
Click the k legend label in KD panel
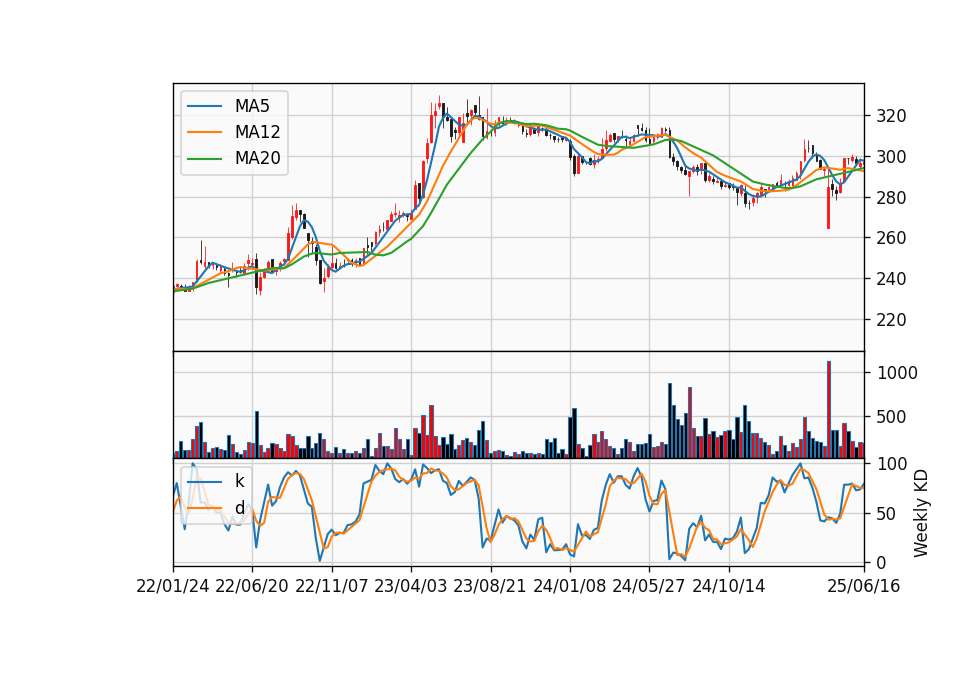(239, 481)
